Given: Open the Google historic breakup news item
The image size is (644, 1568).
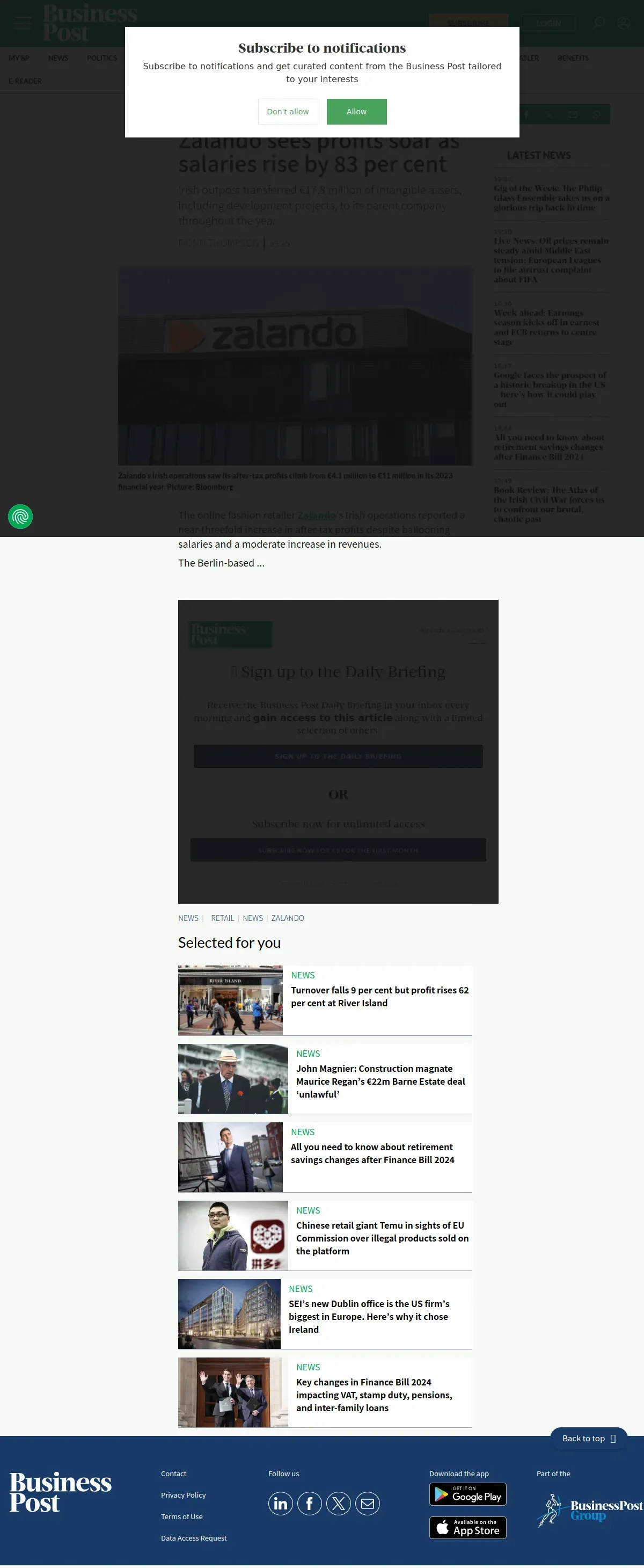Looking at the screenshot, I should [550, 389].
